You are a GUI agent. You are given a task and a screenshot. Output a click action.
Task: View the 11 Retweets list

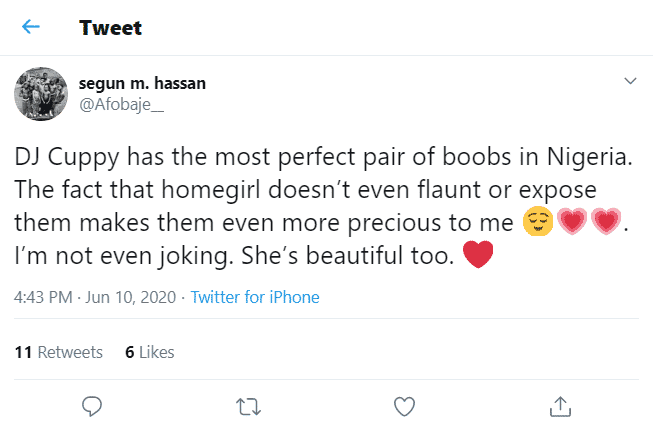(59, 352)
